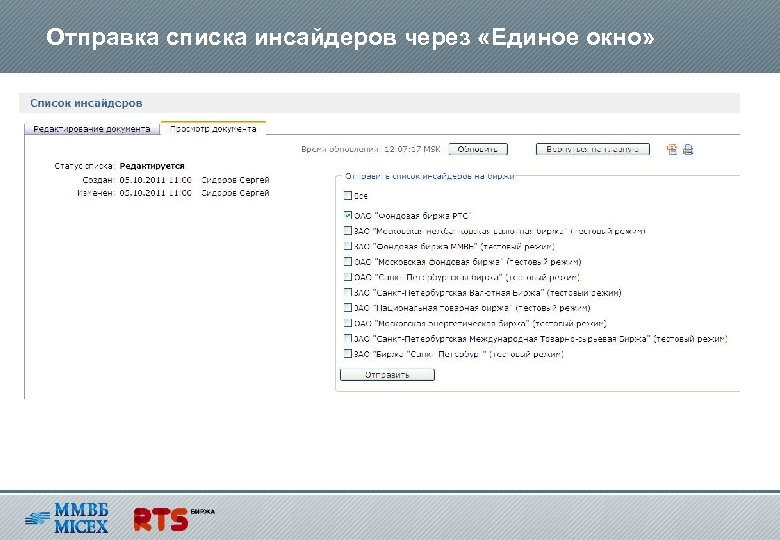Tick the "Все" checkbox
The image size is (780, 540).
pos(348,195)
